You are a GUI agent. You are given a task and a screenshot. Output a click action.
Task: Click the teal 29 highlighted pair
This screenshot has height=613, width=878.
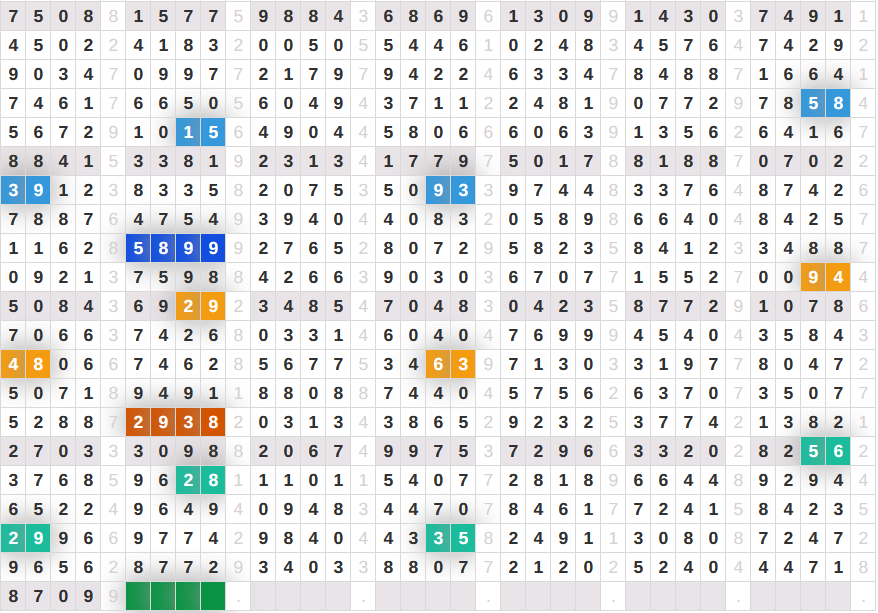pyautogui.click(x=25, y=538)
